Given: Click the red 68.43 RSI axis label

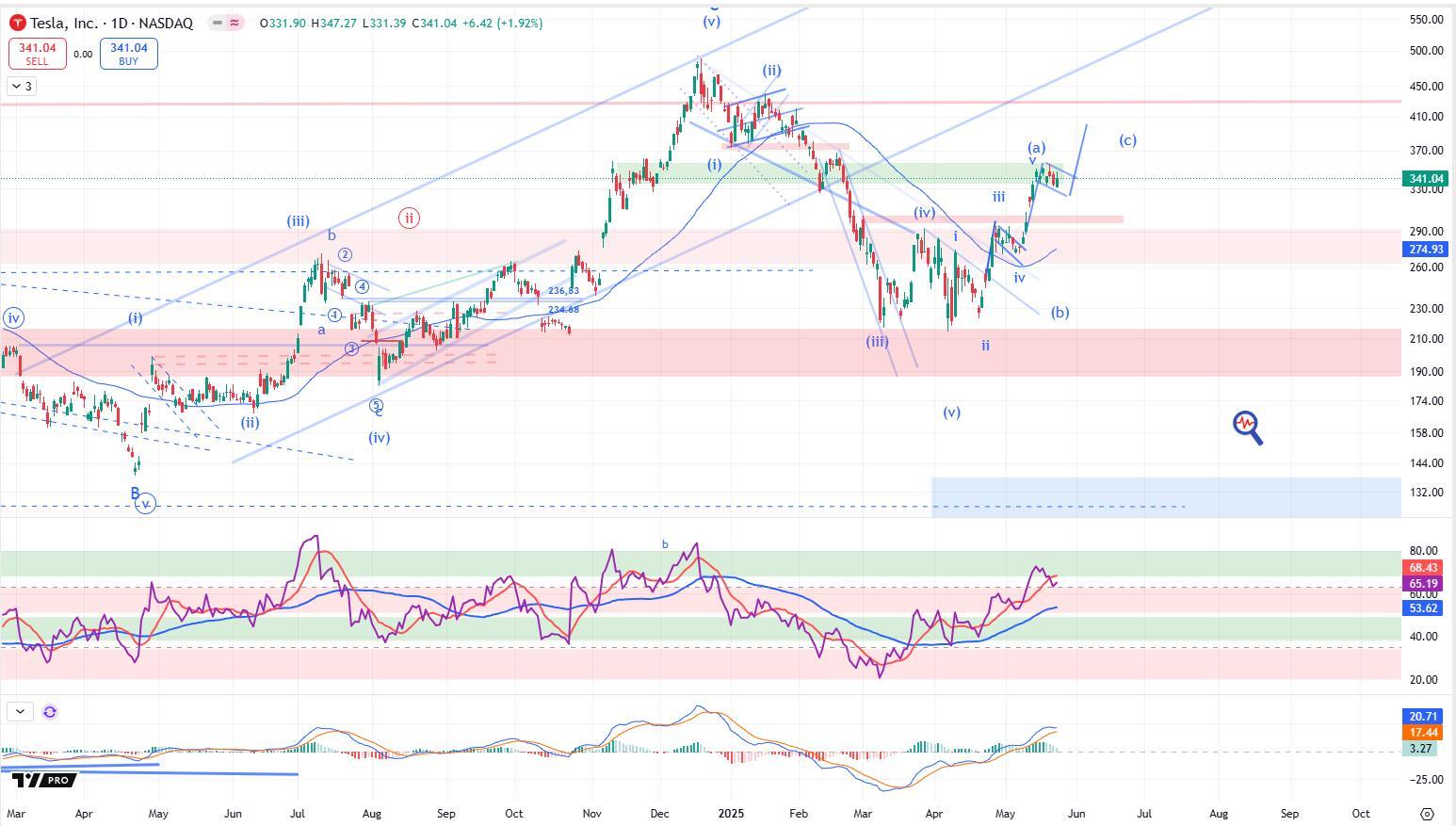Looking at the screenshot, I should click(x=1423, y=567).
